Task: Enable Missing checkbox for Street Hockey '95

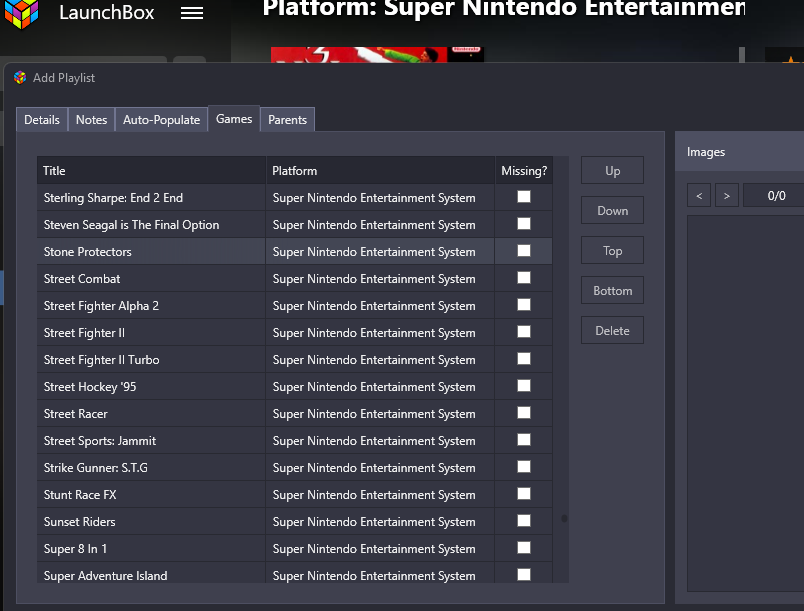Action: (524, 386)
